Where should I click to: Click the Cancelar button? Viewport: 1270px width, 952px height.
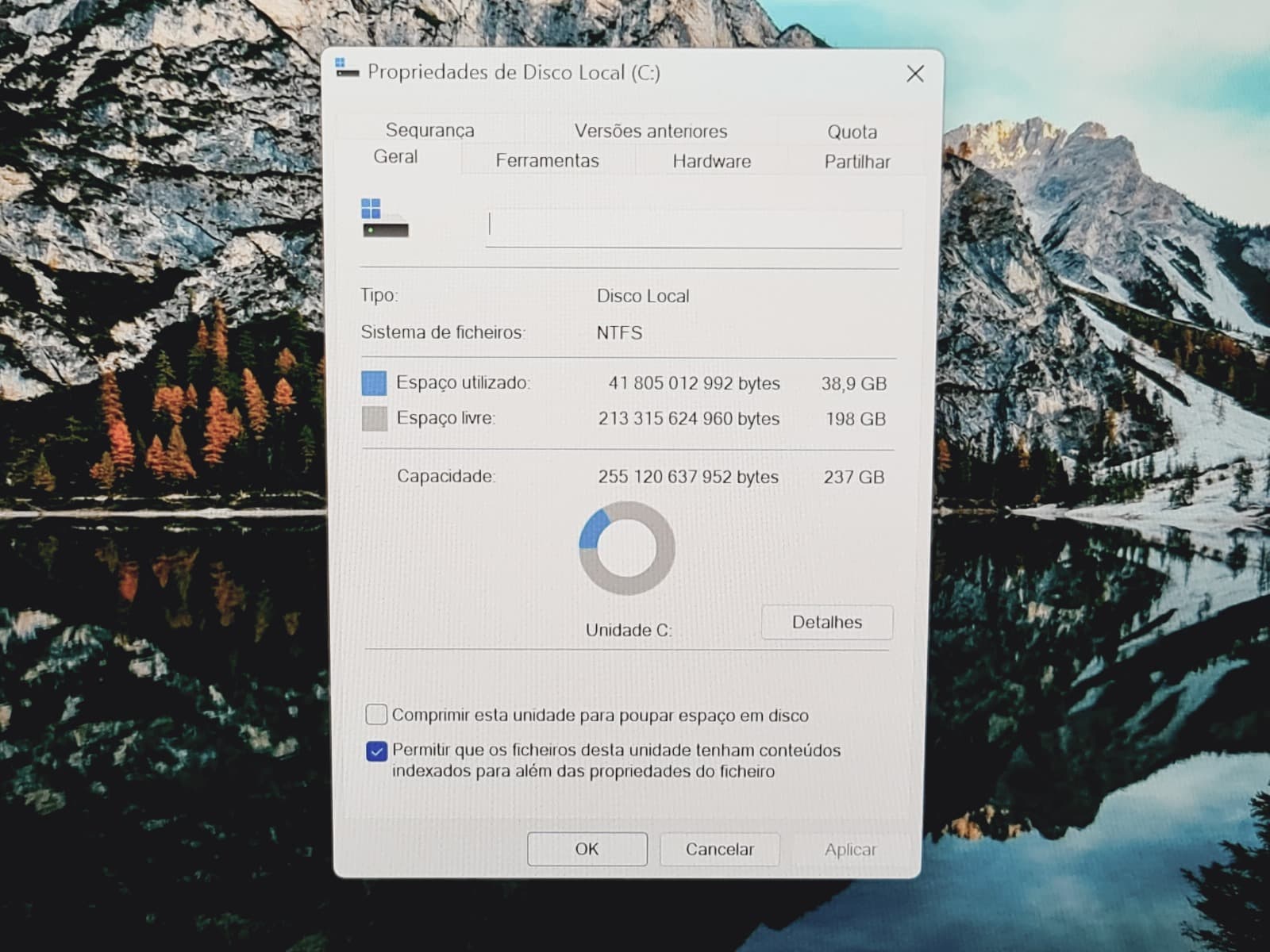tap(719, 849)
